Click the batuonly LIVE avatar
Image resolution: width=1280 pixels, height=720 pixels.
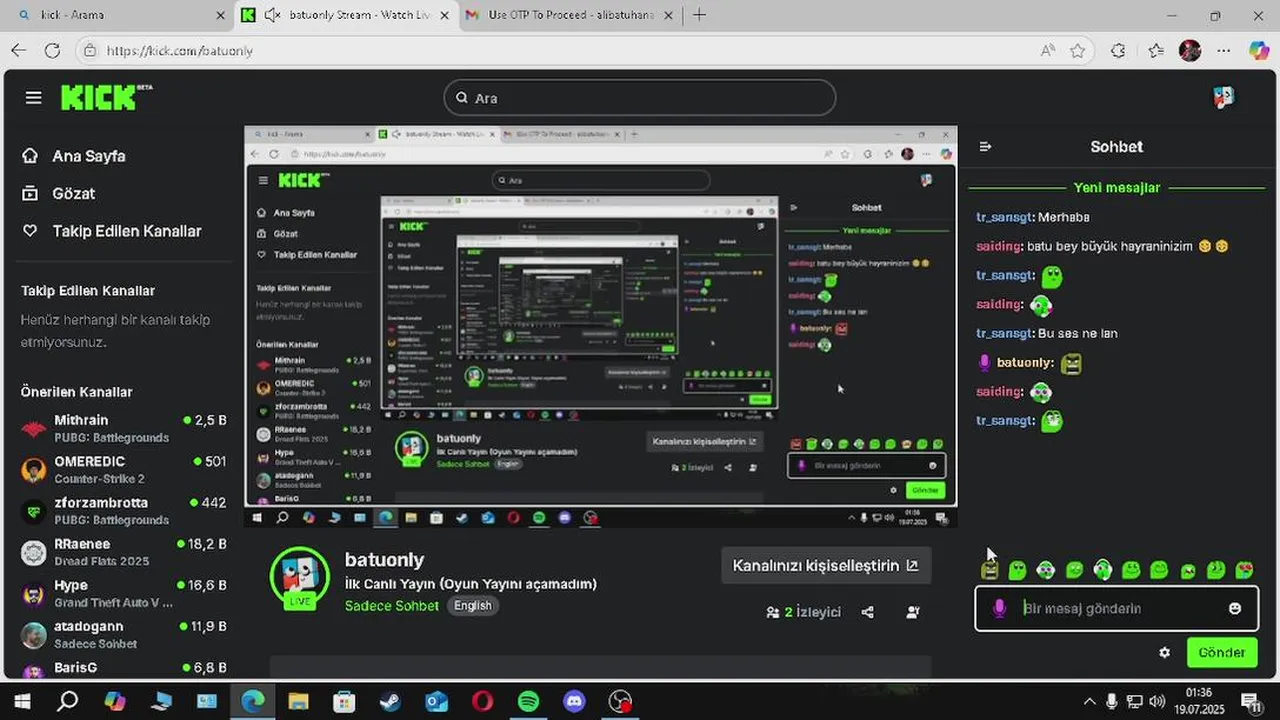pos(300,577)
